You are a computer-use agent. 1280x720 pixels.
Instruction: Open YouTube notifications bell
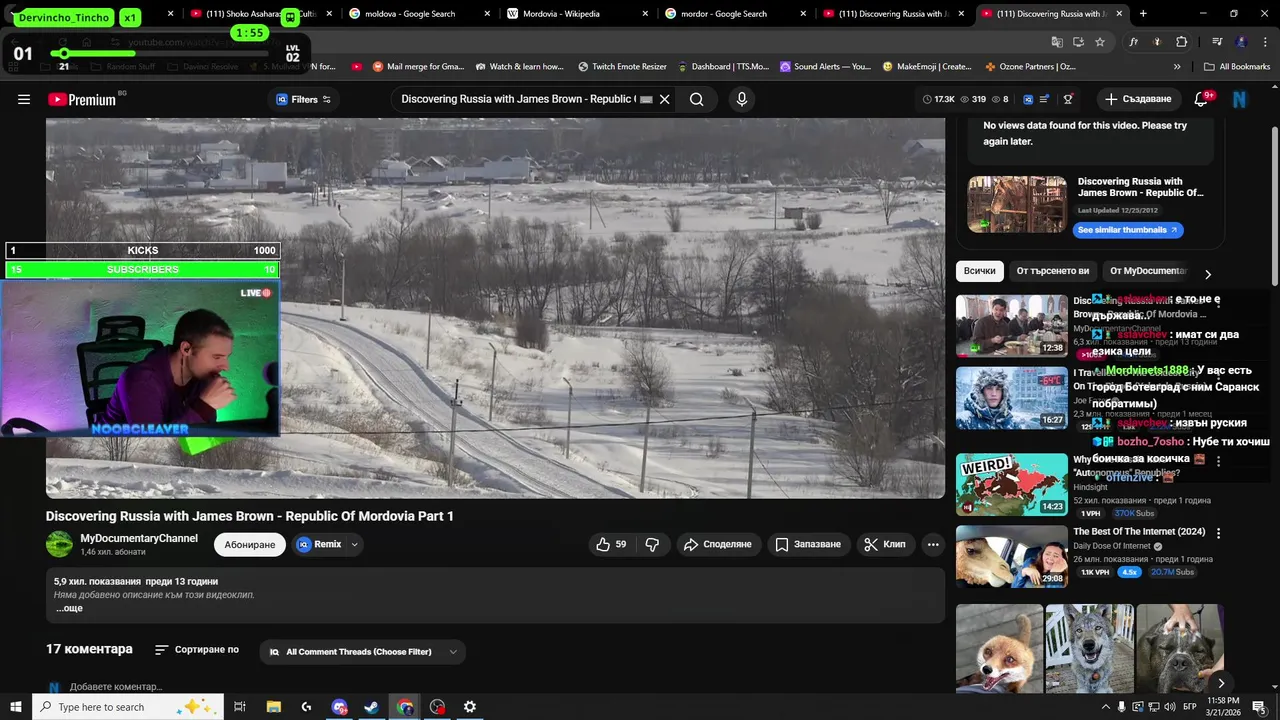(1202, 99)
